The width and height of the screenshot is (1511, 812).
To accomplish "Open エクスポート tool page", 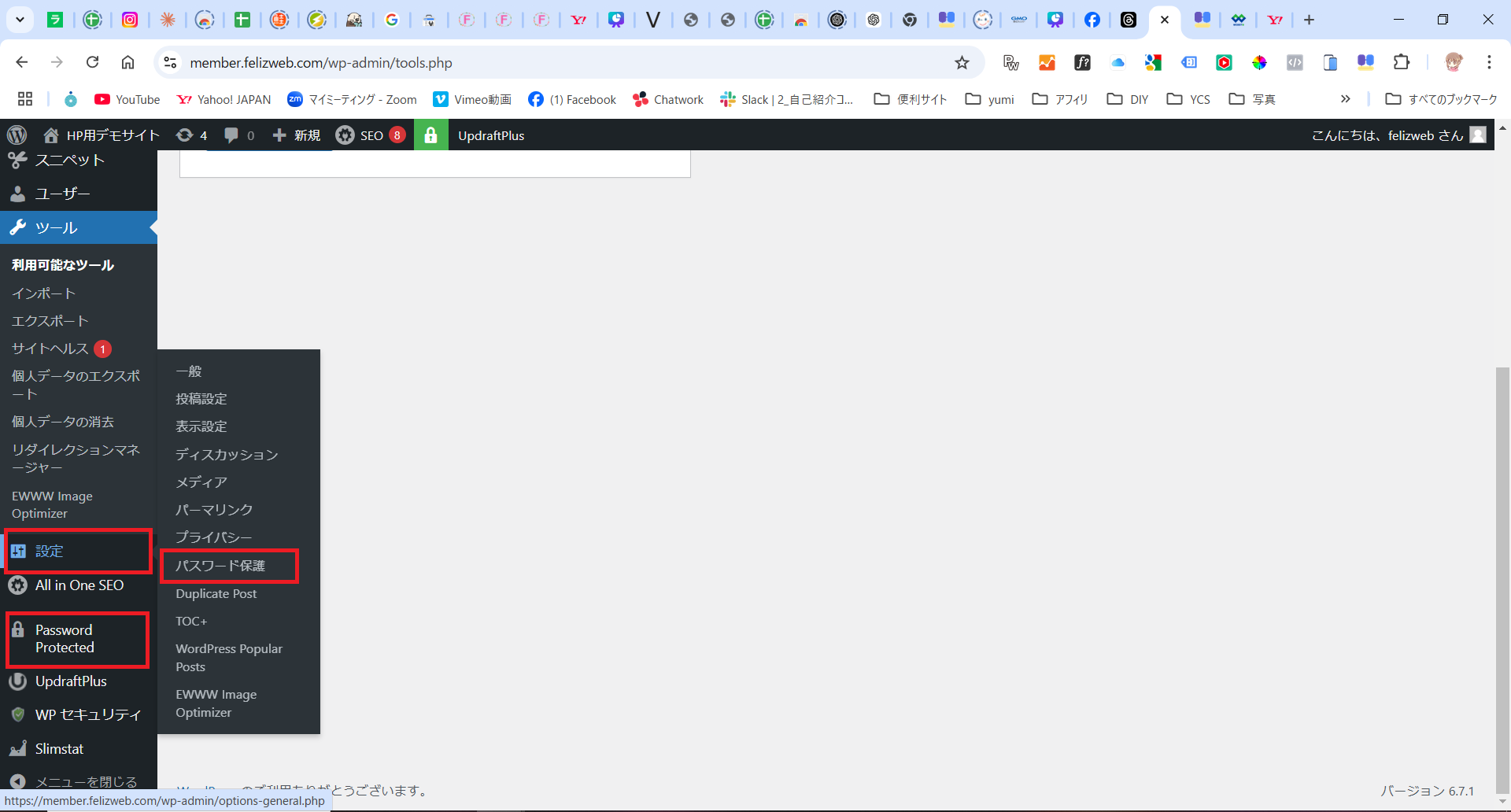I will (50, 320).
